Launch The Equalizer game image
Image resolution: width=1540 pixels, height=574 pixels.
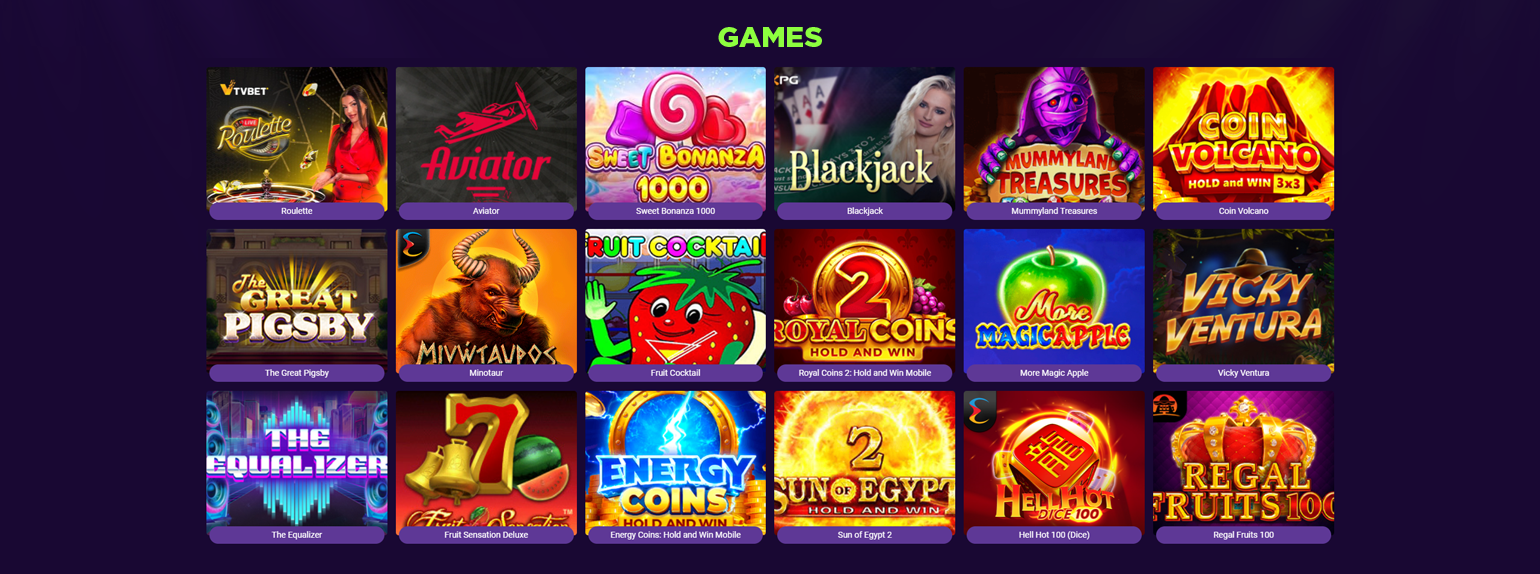297,459
